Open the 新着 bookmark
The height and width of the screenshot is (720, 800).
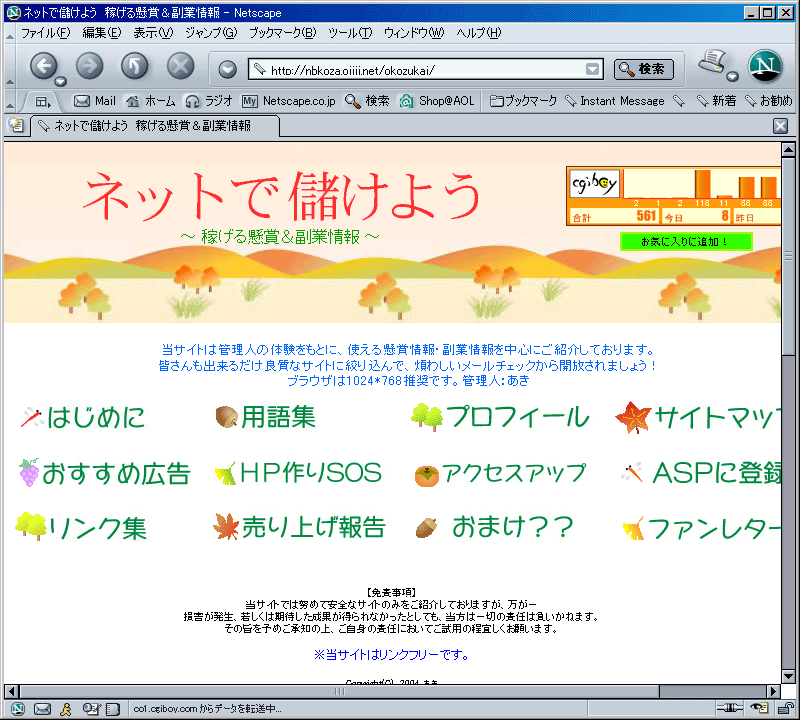716,101
